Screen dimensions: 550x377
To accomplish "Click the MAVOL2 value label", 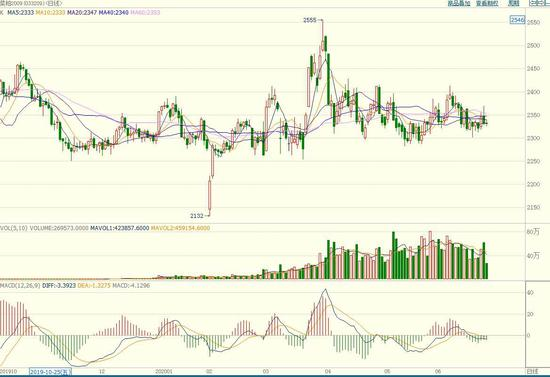I will point(180,228).
